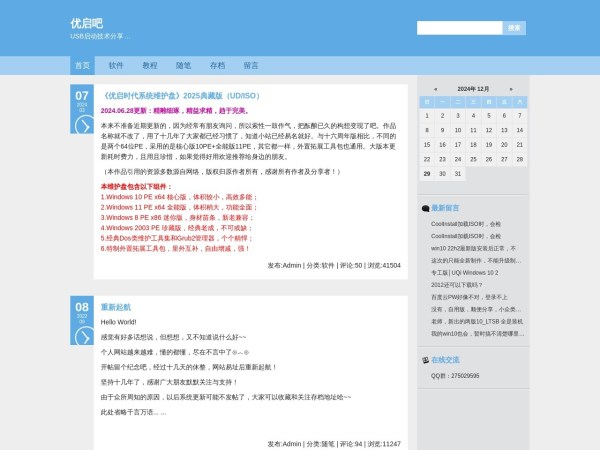Open post 《优启时代系统维护盘》2025典藏版

click(x=180, y=96)
